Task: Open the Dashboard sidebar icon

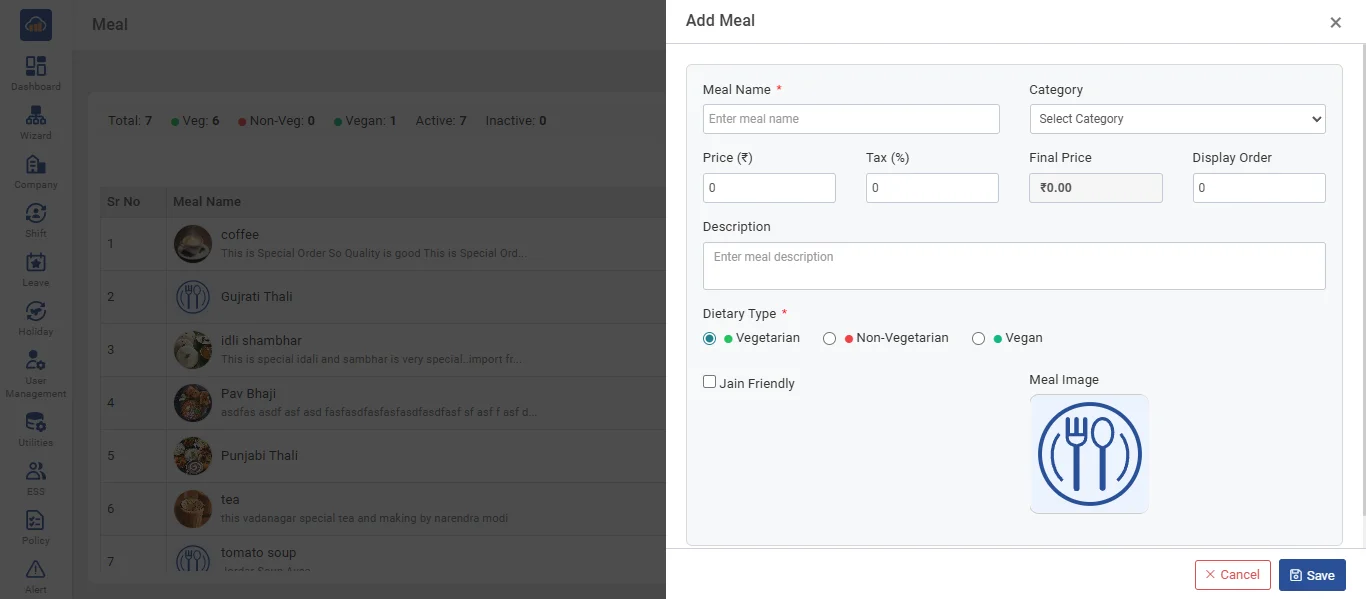Action: point(36,66)
